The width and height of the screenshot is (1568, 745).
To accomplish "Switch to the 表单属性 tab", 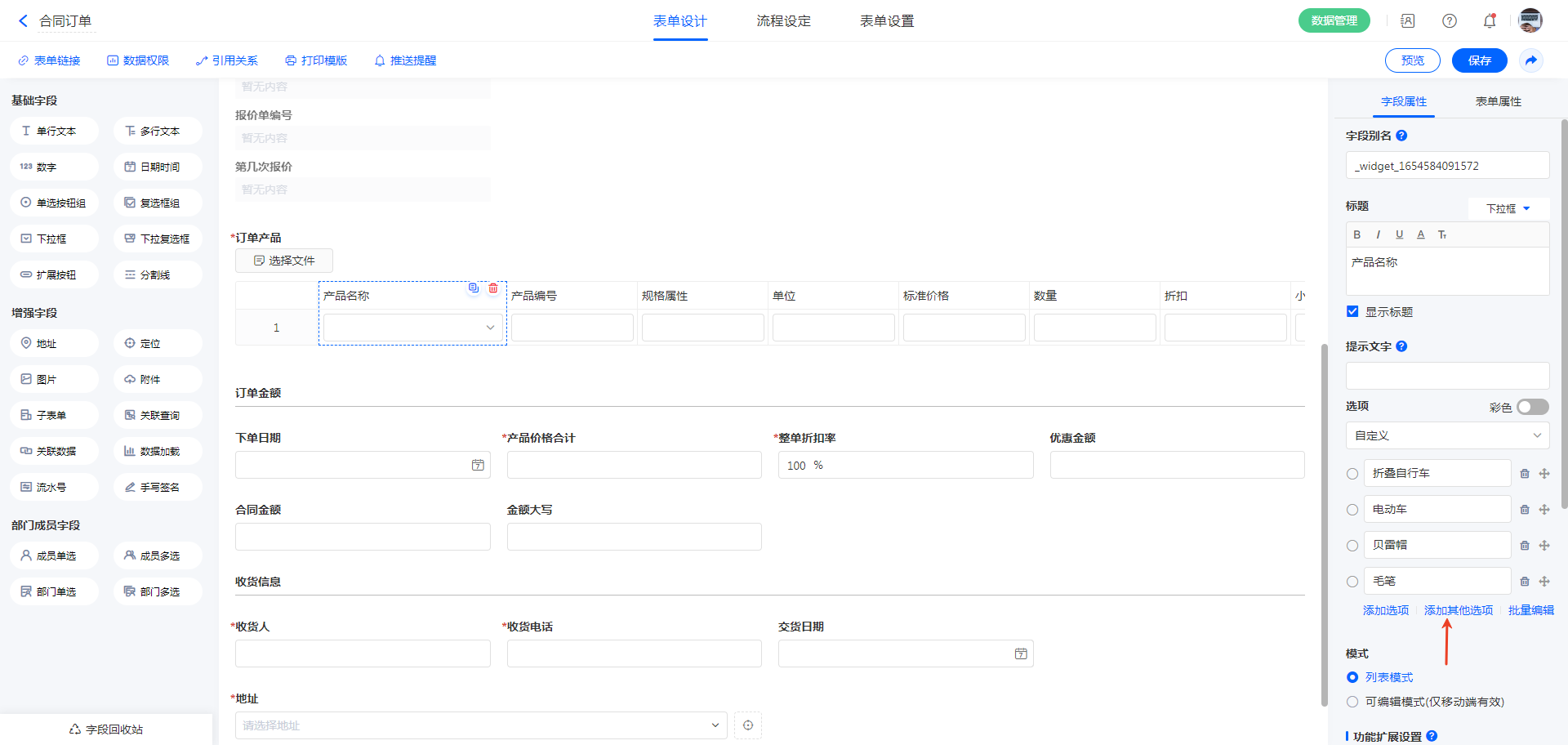I will tap(1498, 101).
